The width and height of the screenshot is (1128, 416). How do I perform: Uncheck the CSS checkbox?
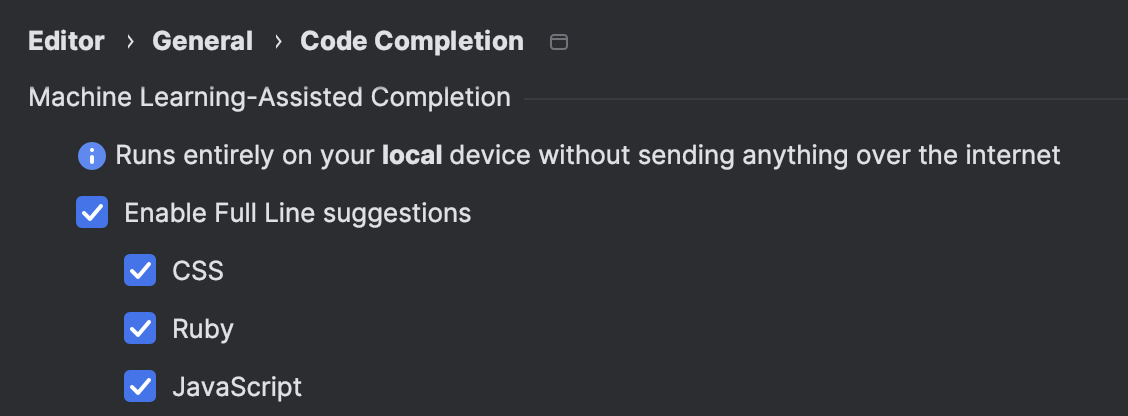(x=140, y=271)
